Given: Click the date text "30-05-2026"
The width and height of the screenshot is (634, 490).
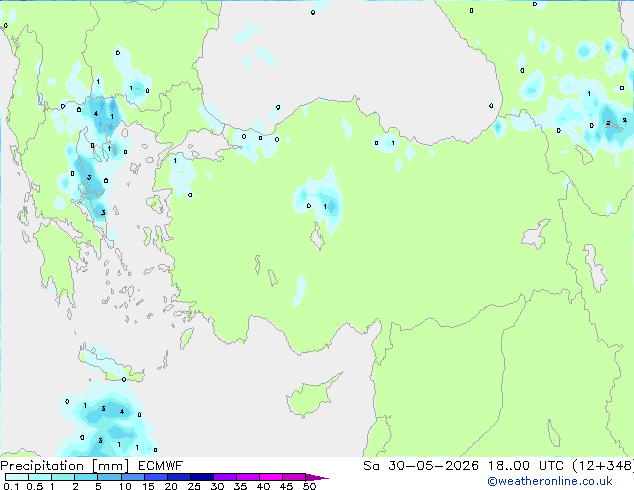Looking at the screenshot, I should pos(433,466).
